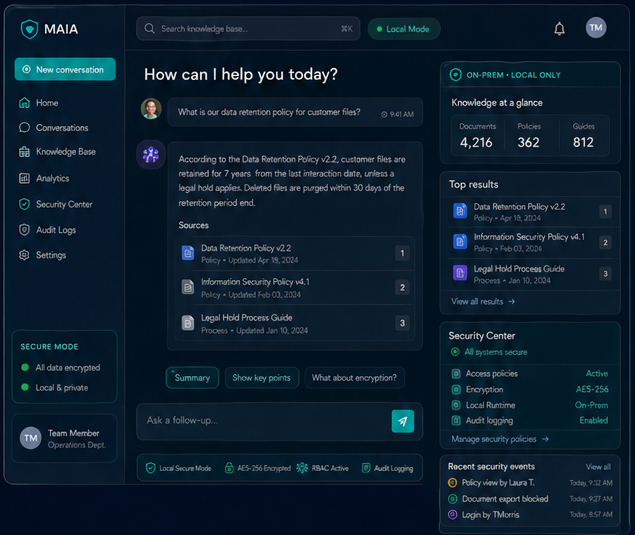The width and height of the screenshot is (635, 535).
Task: Open TM profile avatar in header
Action: tap(596, 28)
